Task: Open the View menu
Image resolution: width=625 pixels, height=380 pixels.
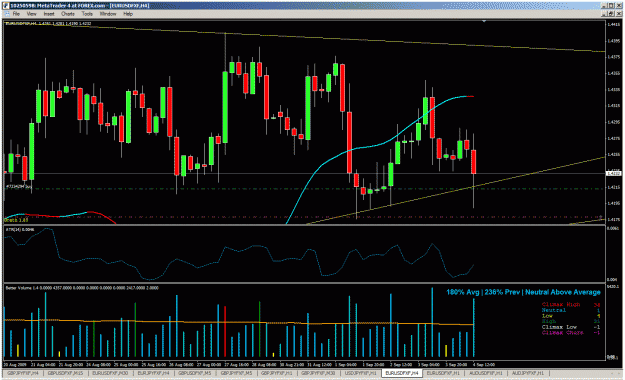Action: [x=31, y=14]
